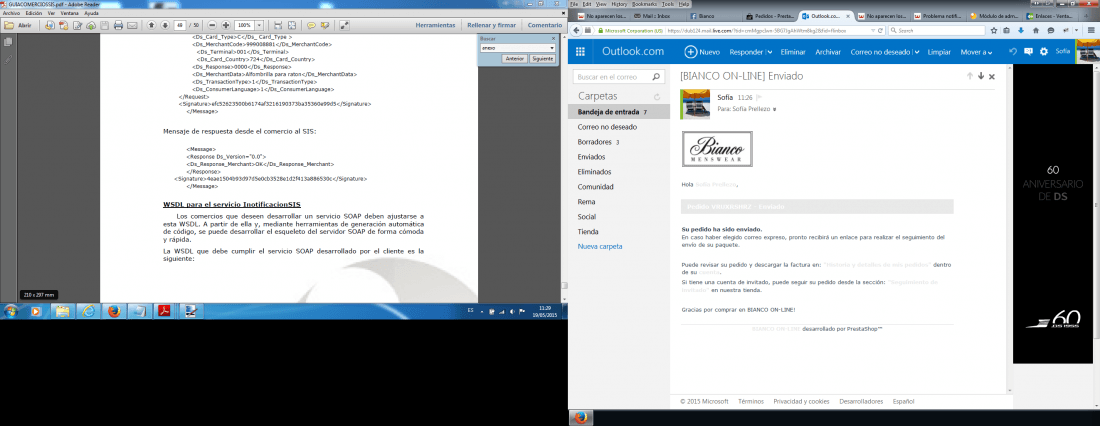
Task: Open the Buscar search field dropdown arrow
Action: [x=552, y=48]
